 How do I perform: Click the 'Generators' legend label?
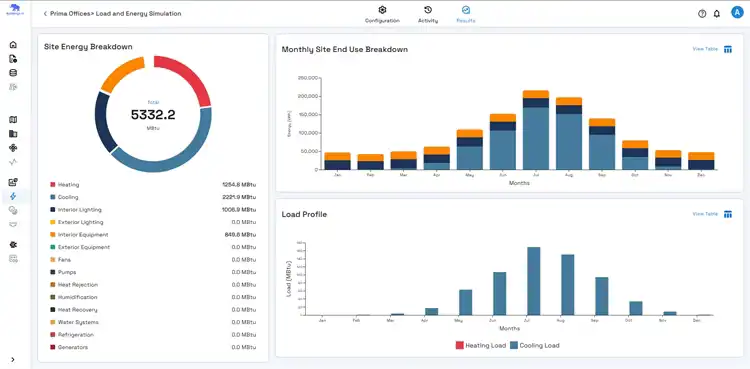coord(73,347)
